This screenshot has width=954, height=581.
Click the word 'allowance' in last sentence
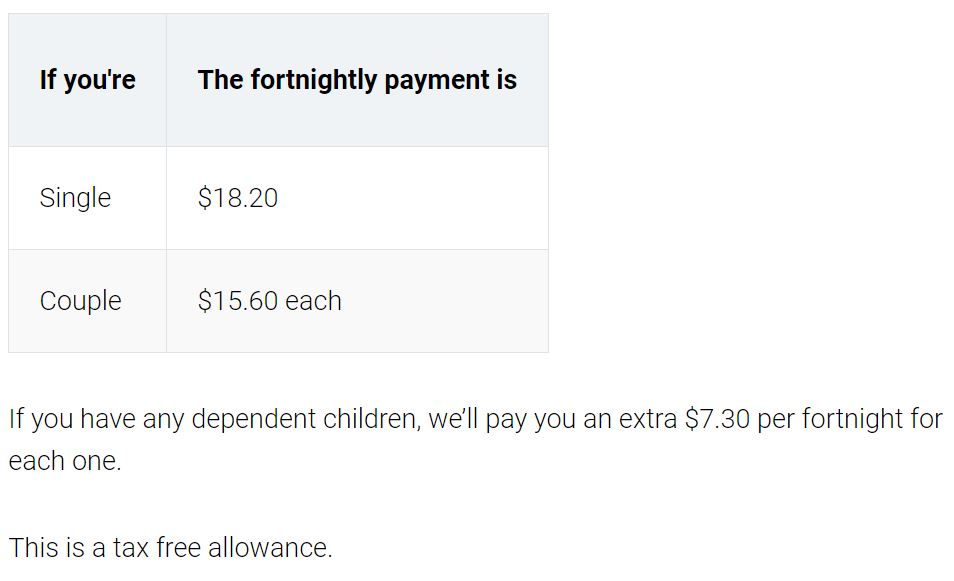point(270,548)
